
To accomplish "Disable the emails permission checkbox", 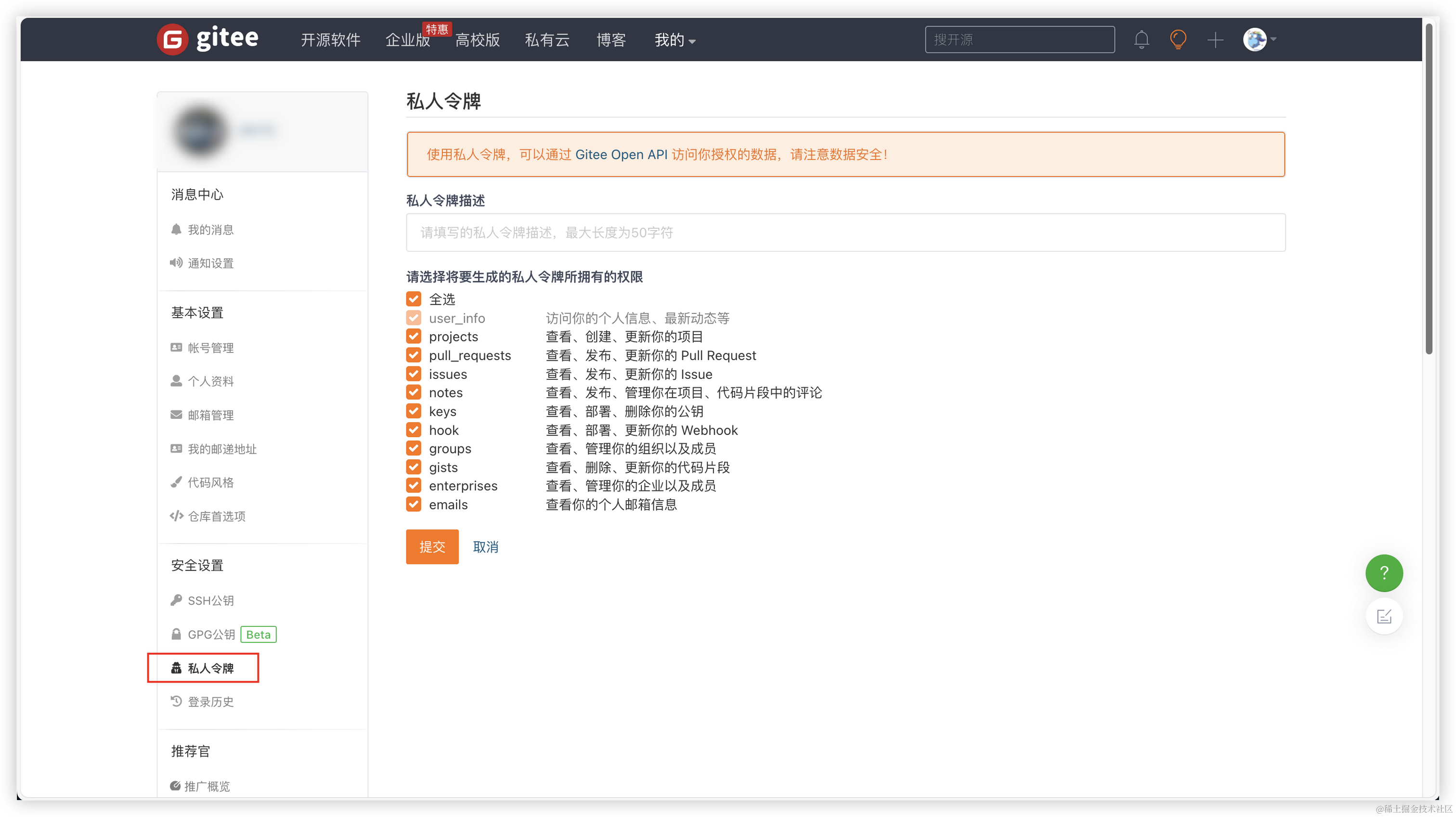I will point(414,505).
